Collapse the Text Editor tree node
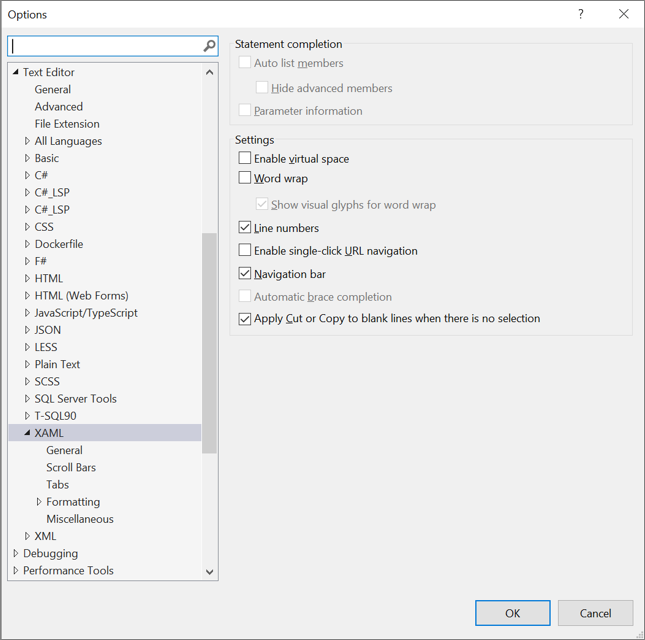Image resolution: width=645 pixels, height=640 pixels. pos(16,72)
